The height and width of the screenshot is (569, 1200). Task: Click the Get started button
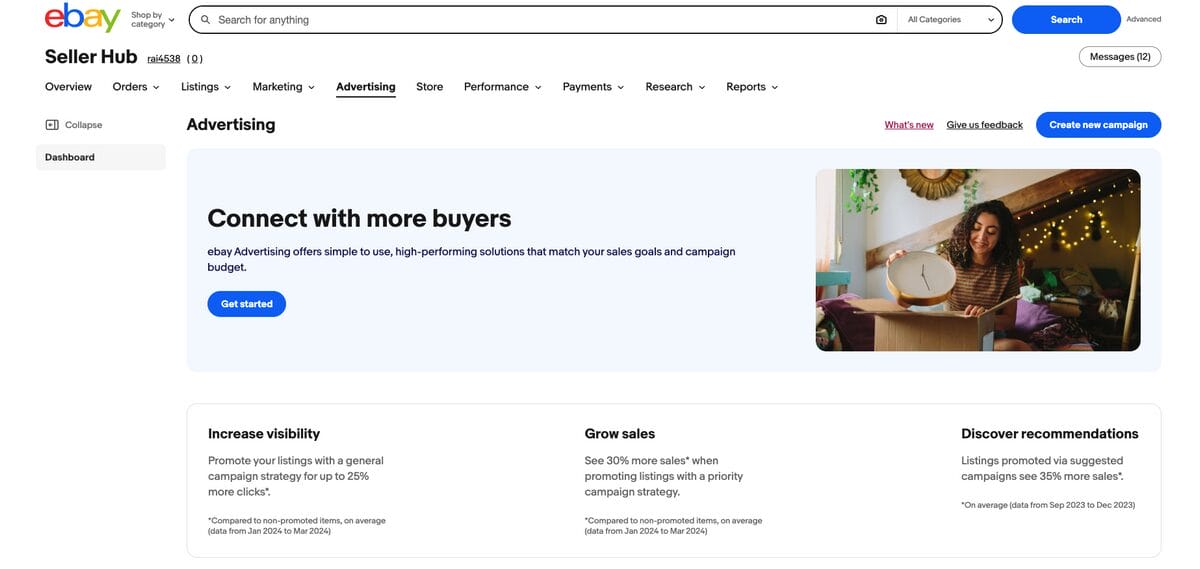point(247,304)
